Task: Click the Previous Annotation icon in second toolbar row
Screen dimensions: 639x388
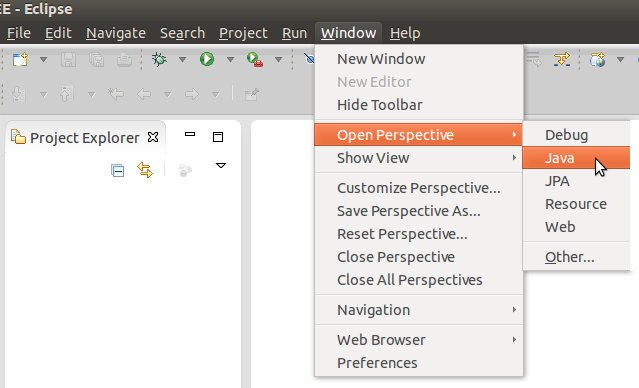Action: 66,95
